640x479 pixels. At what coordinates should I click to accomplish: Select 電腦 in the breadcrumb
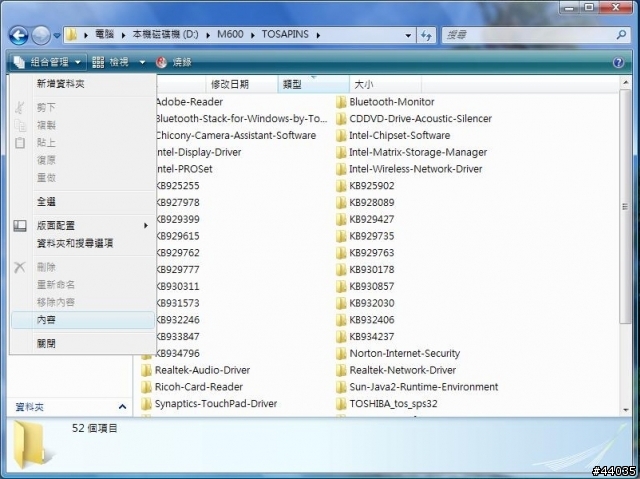coord(104,34)
